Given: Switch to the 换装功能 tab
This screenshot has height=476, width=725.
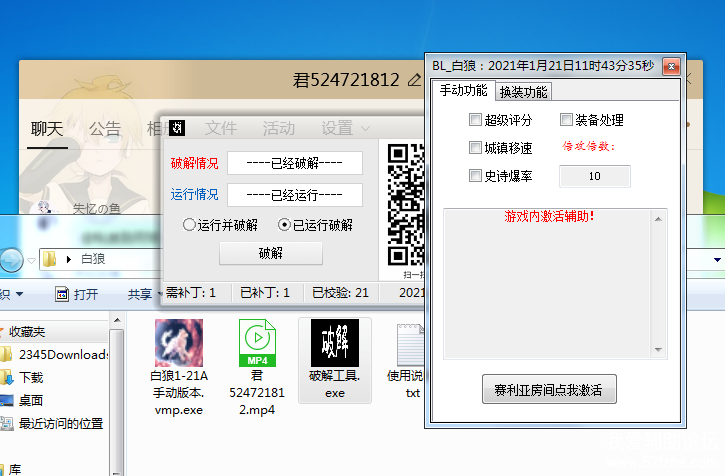Looking at the screenshot, I should [x=523, y=92].
